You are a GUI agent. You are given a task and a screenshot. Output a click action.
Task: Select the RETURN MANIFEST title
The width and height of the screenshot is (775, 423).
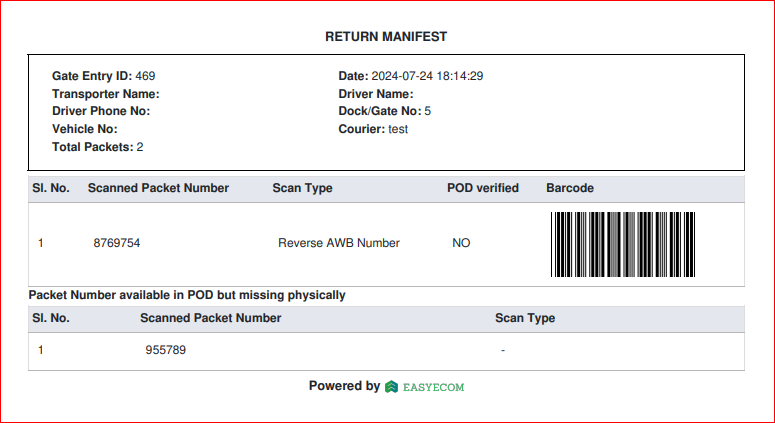pyautogui.click(x=386, y=37)
